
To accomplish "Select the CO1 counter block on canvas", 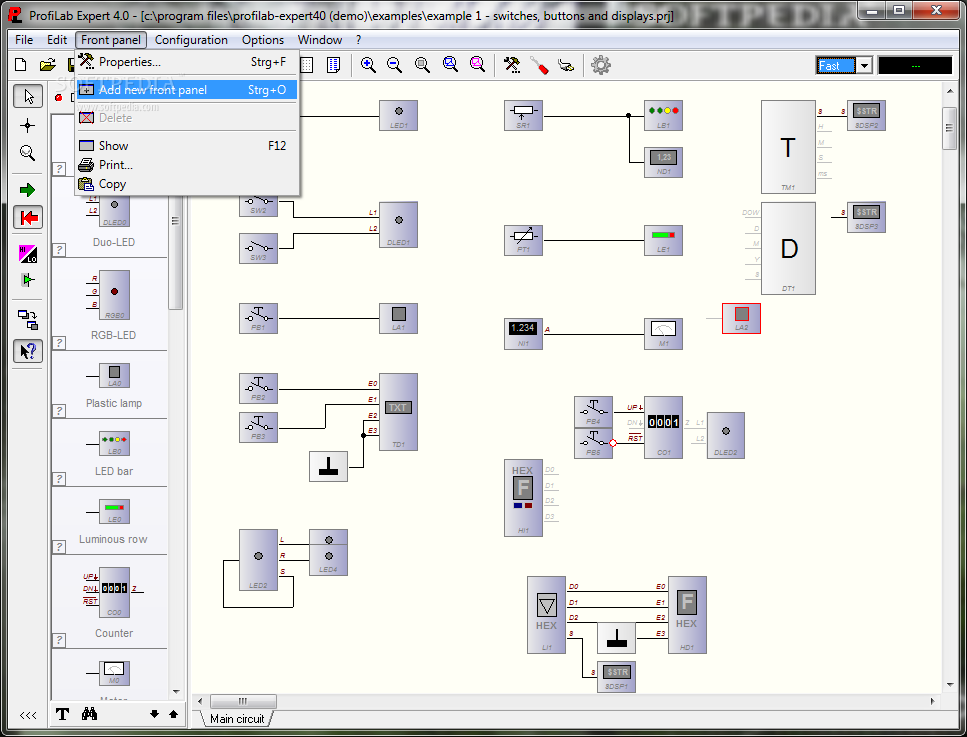I will click(x=664, y=427).
